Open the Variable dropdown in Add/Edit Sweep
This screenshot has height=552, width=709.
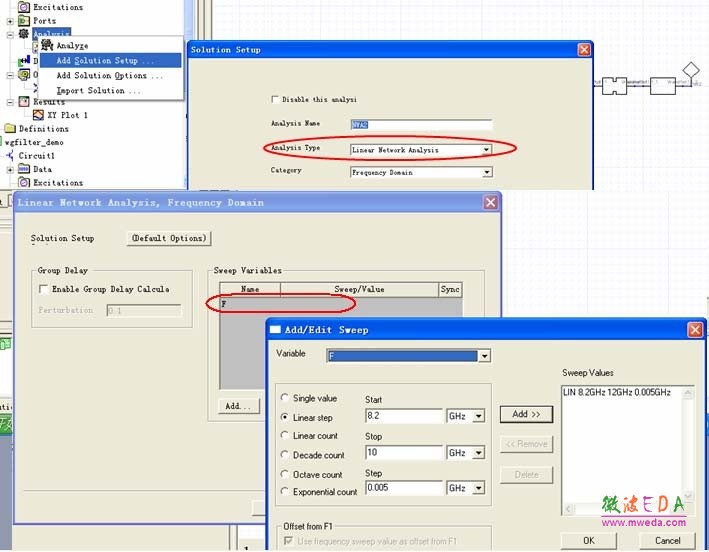click(484, 356)
